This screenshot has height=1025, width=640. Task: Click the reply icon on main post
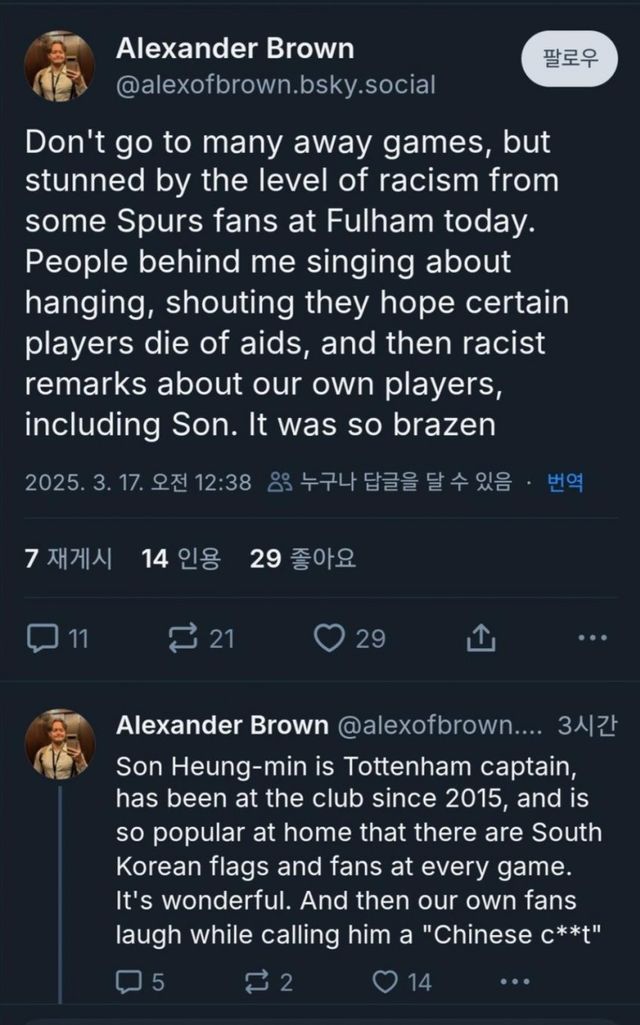pyautogui.click(x=42, y=637)
